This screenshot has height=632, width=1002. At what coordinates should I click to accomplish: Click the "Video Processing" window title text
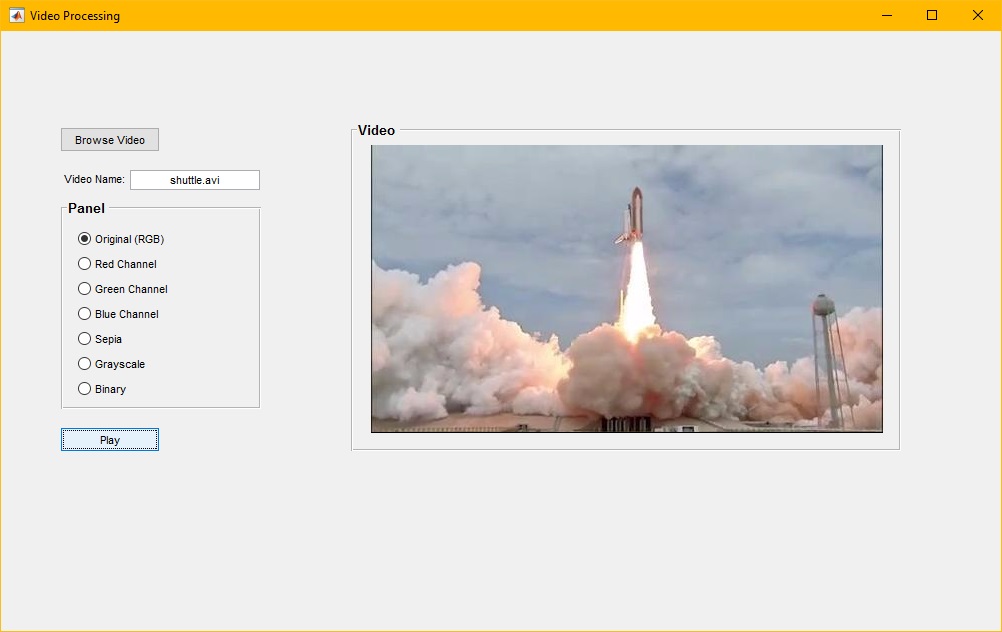click(75, 16)
